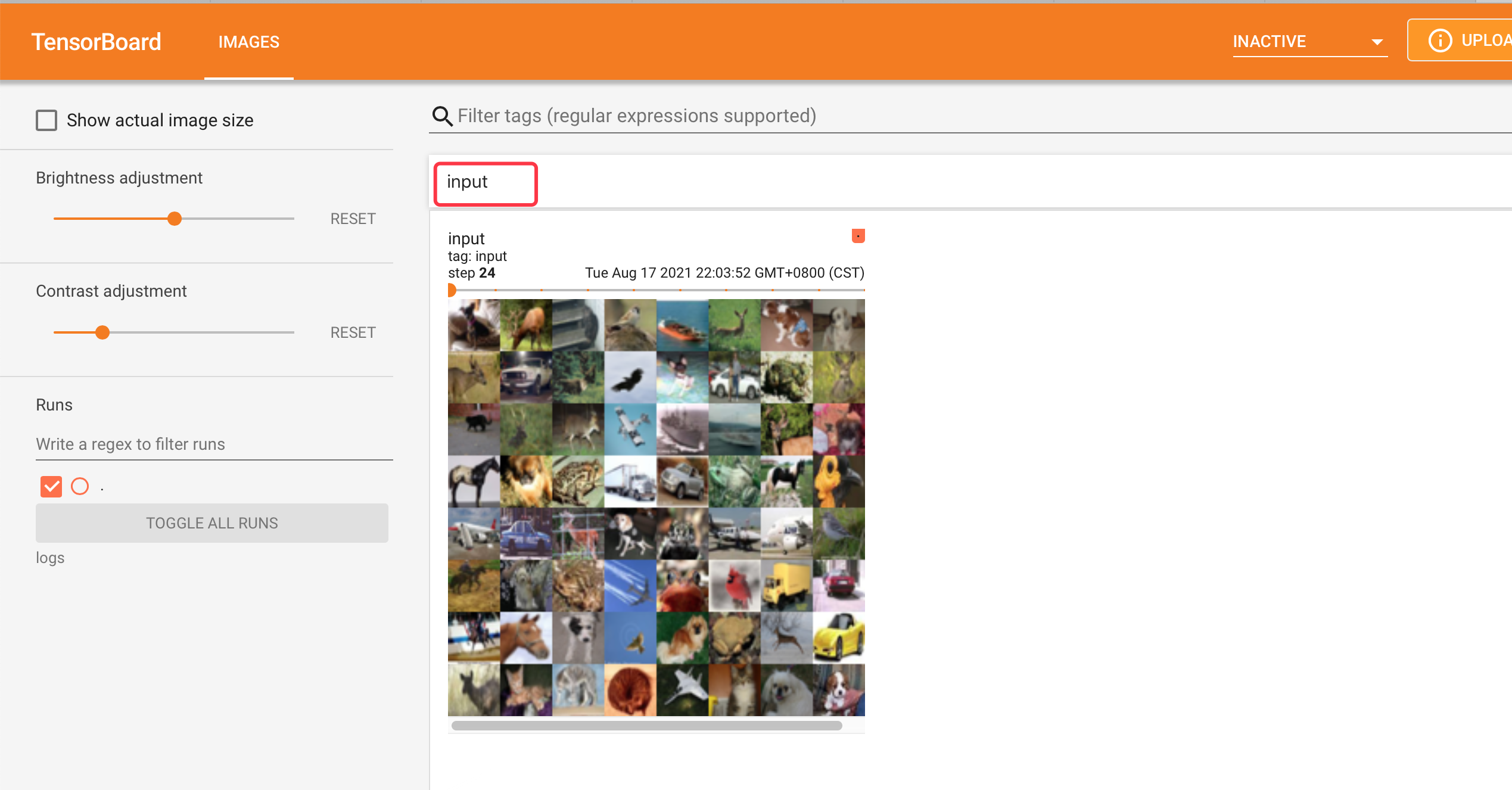Click the INACTIVE dropdown arrow
The height and width of the screenshot is (790, 1512).
click(x=1377, y=42)
